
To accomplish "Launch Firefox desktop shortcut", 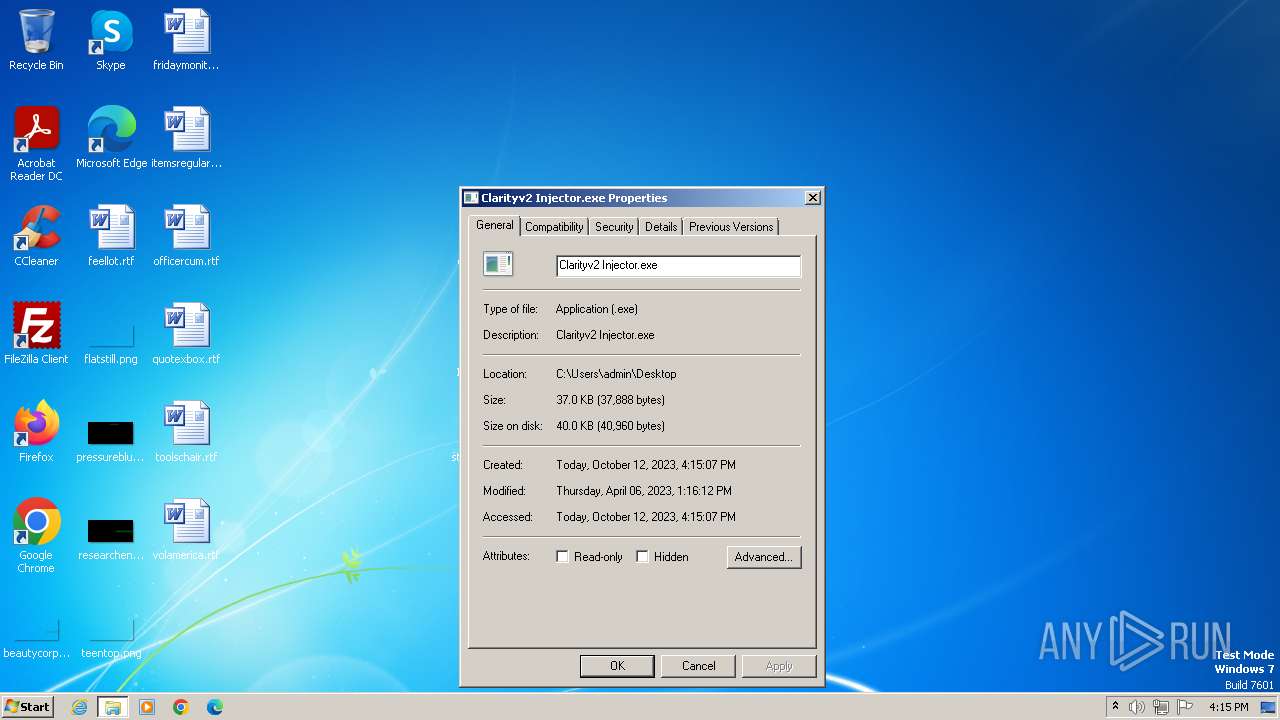I will pyautogui.click(x=36, y=431).
